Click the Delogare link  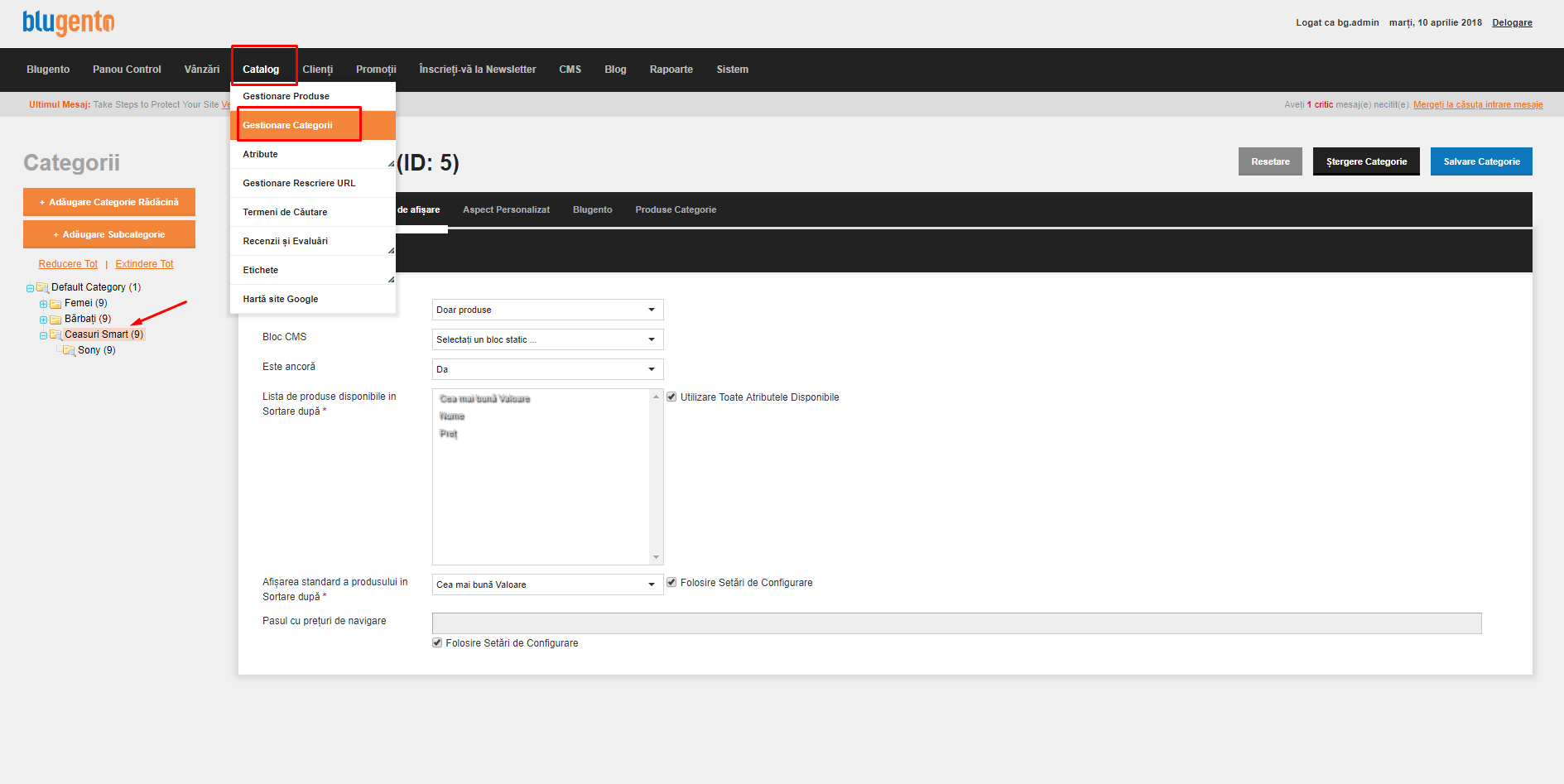[x=1512, y=23]
